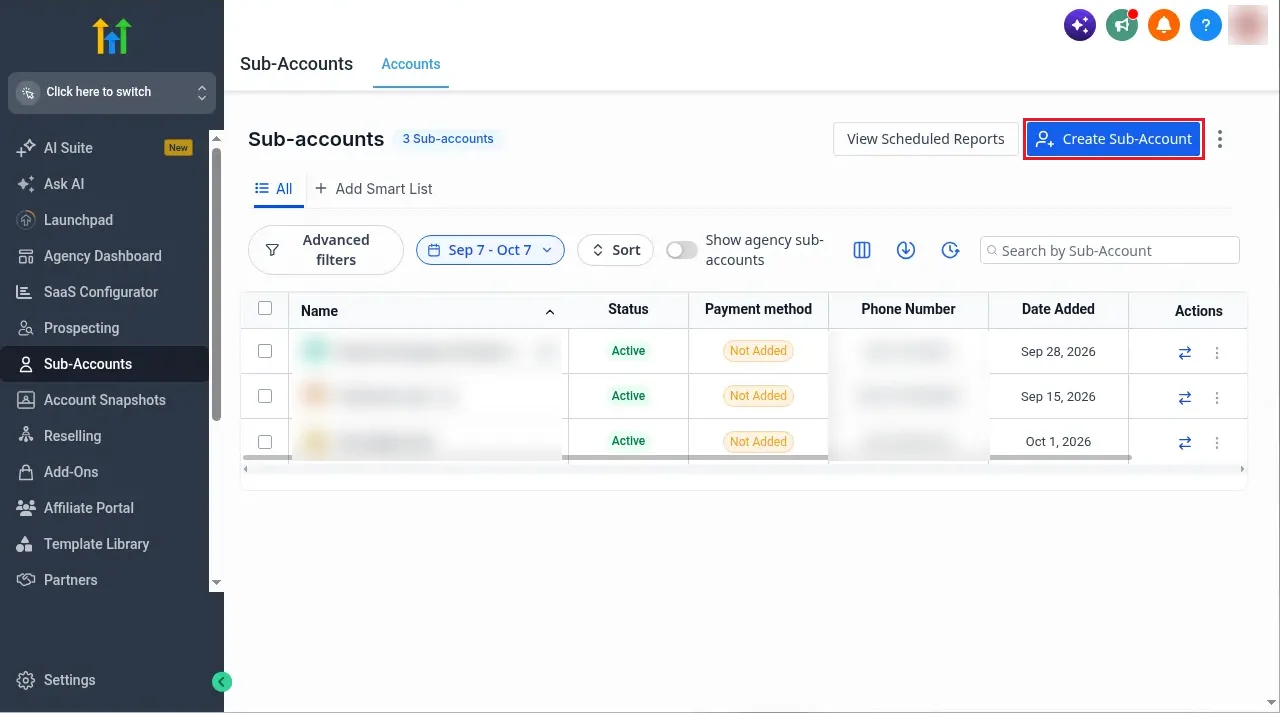
Task: Check the select-all header checkbox
Action: pyautogui.click(x=265, y=308)
